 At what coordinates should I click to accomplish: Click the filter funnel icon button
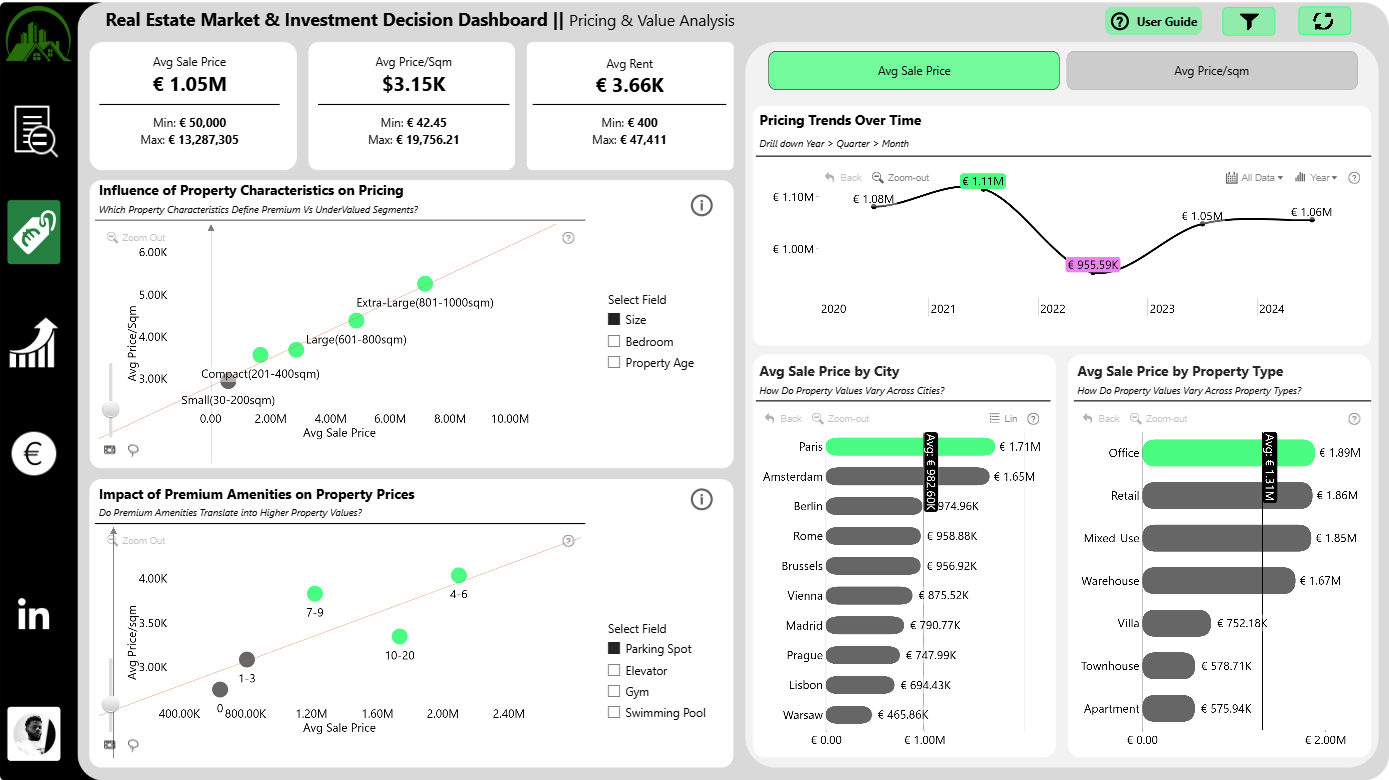pyautogui.click(x=1249, y=21)
